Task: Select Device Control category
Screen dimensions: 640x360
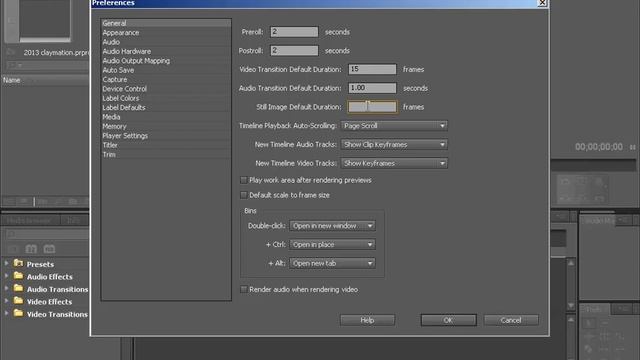Action: tap(166, 89)
